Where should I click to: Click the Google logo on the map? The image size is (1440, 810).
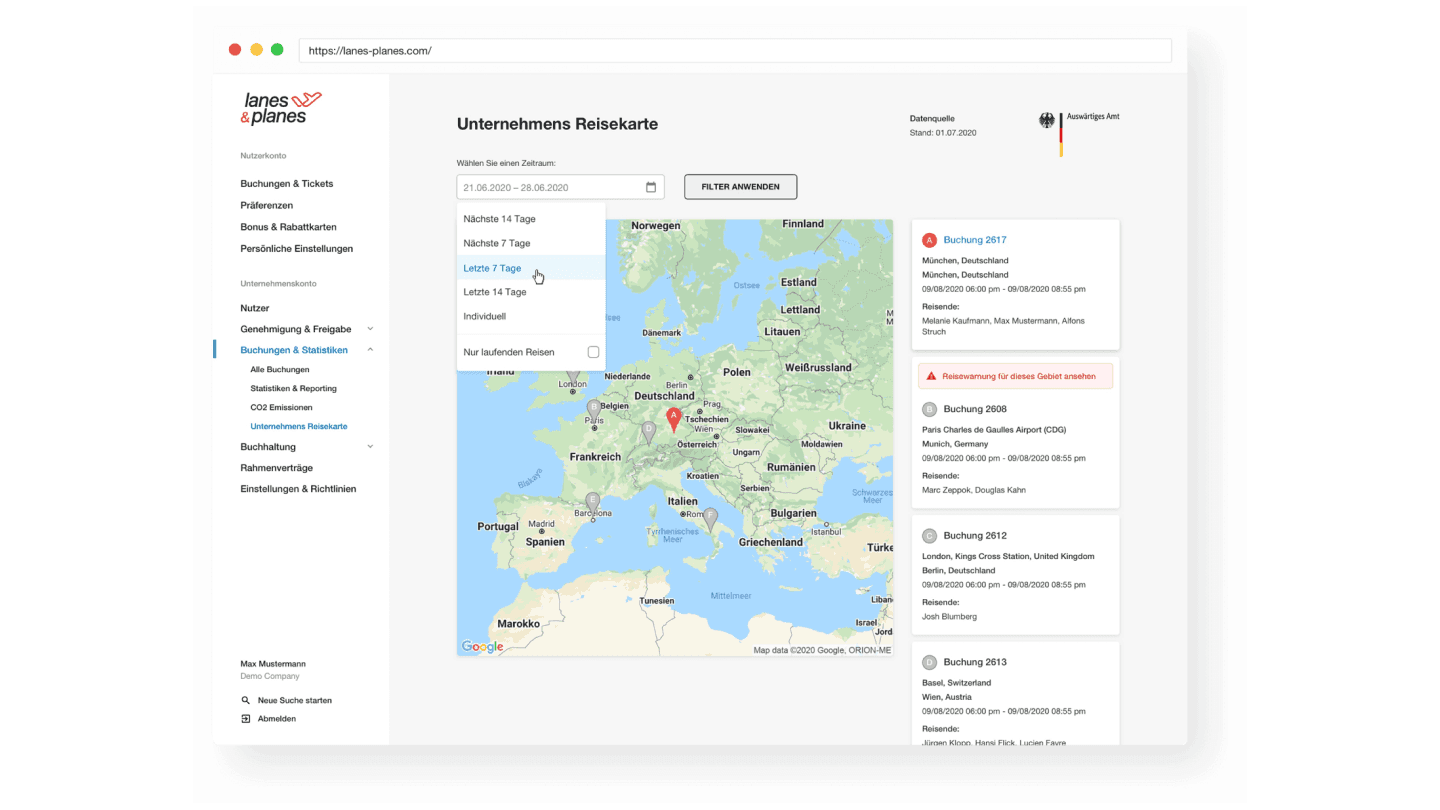click(482, 647)
